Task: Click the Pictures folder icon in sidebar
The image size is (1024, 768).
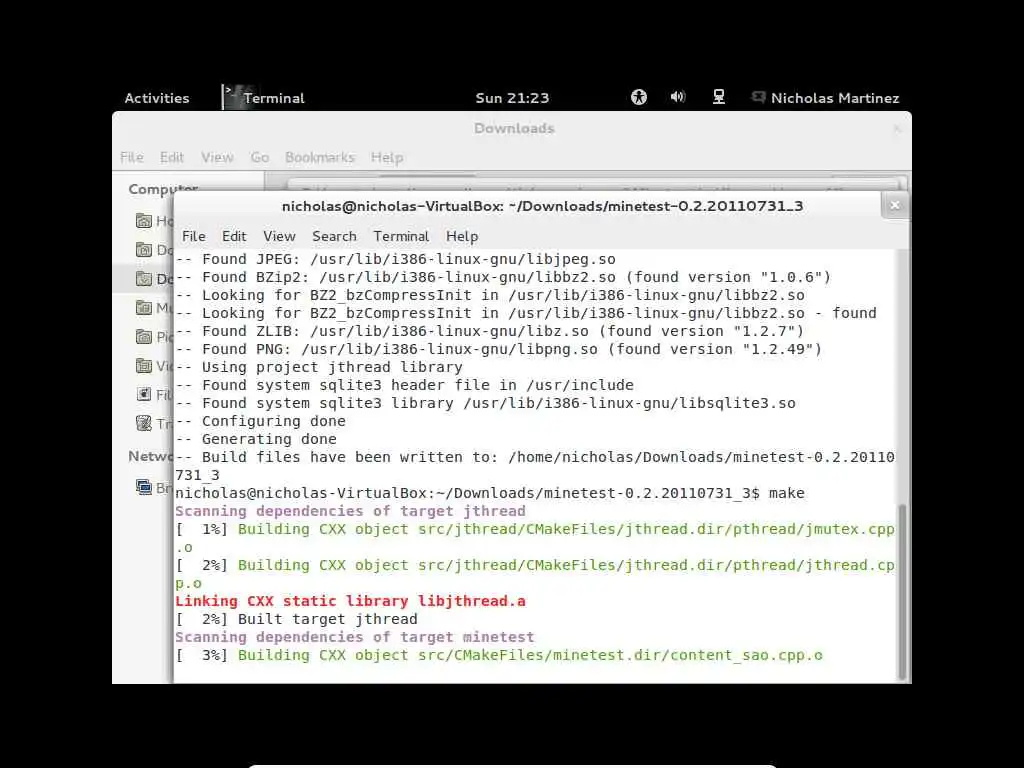Action: pyautogui.click(x=144, y=337)
